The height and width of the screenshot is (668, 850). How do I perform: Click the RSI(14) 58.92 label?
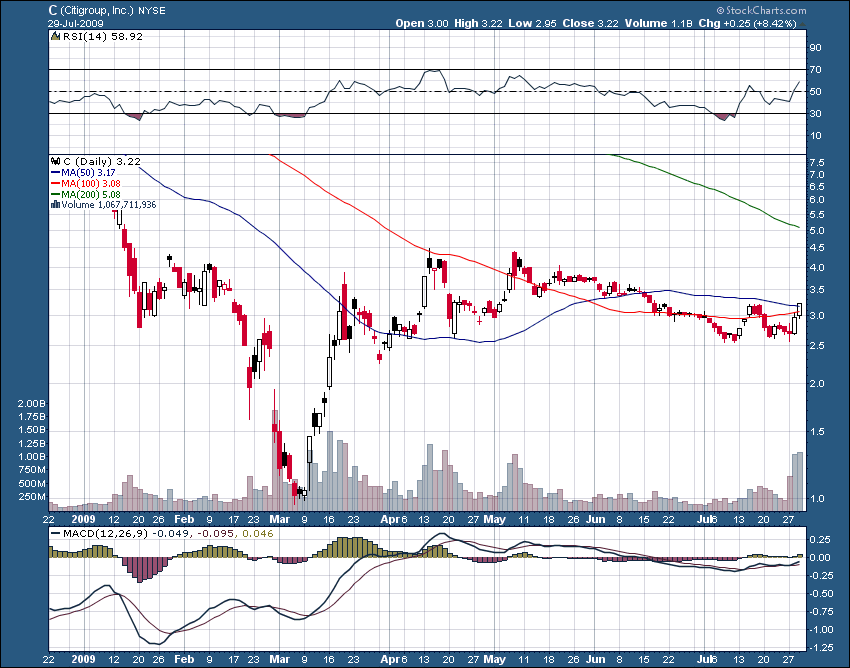pyautogui.click(x=103, y=36)
